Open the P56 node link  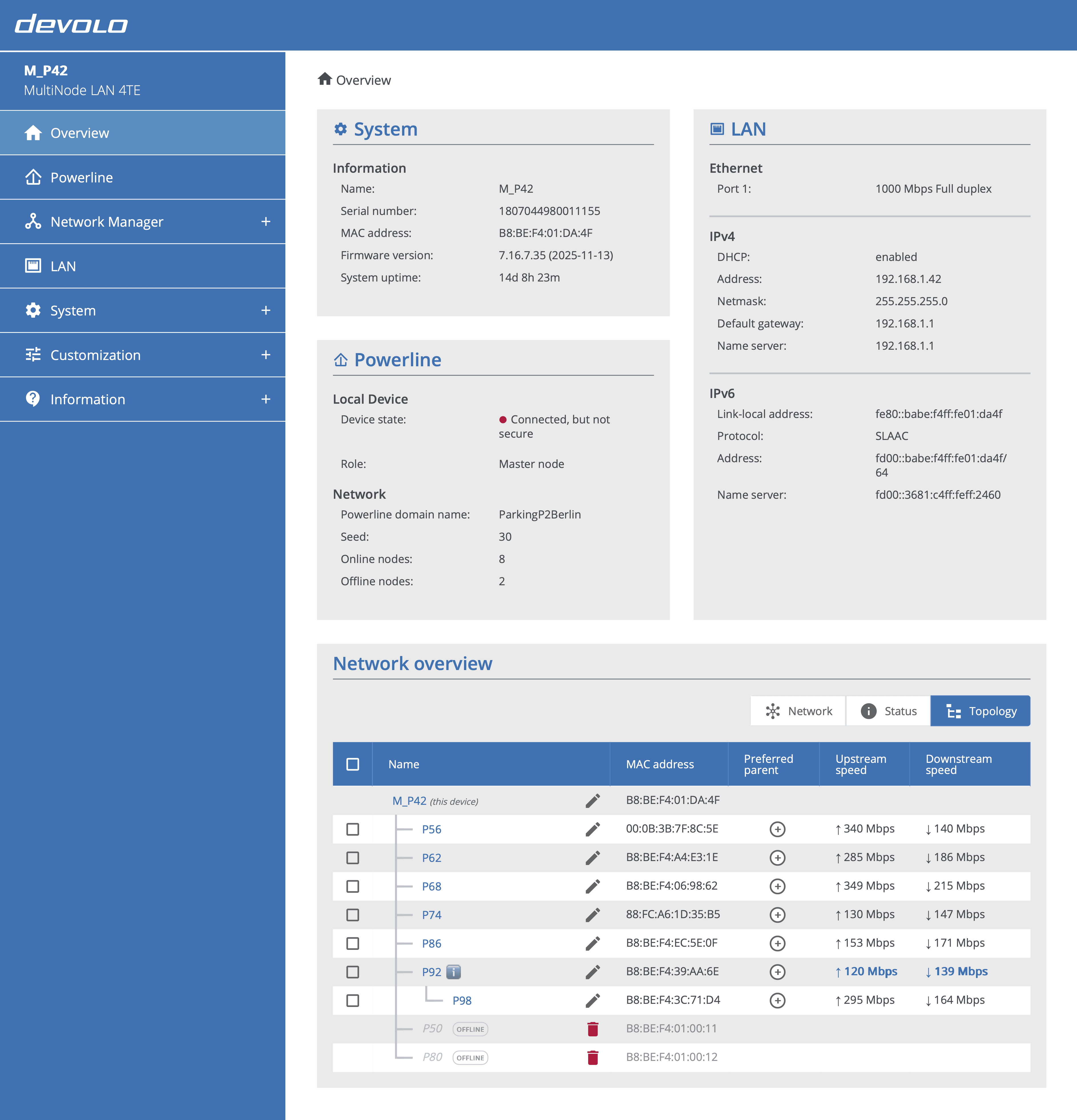tap(431, 829)
